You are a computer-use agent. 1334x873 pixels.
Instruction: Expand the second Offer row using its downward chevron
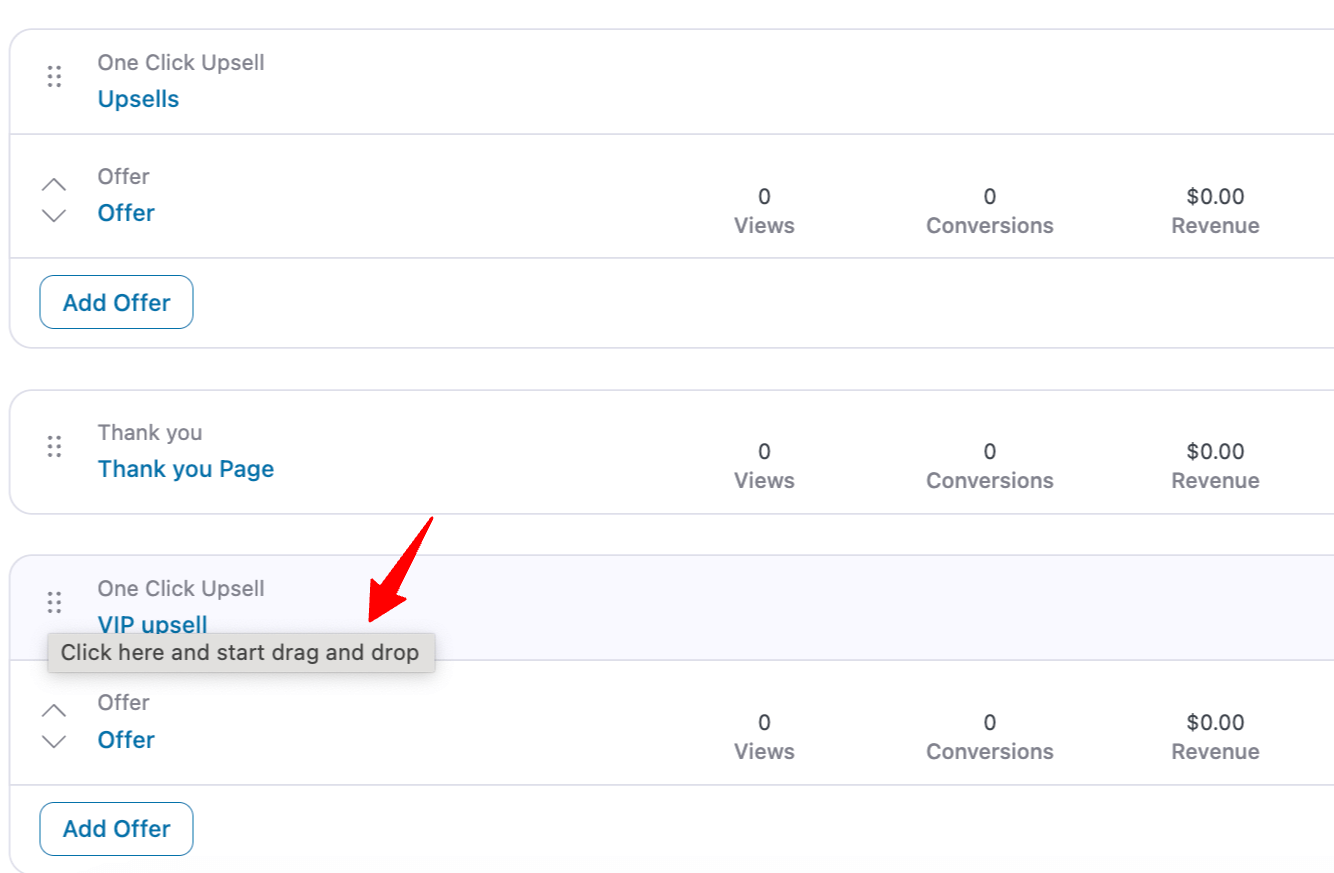point(53,741)
